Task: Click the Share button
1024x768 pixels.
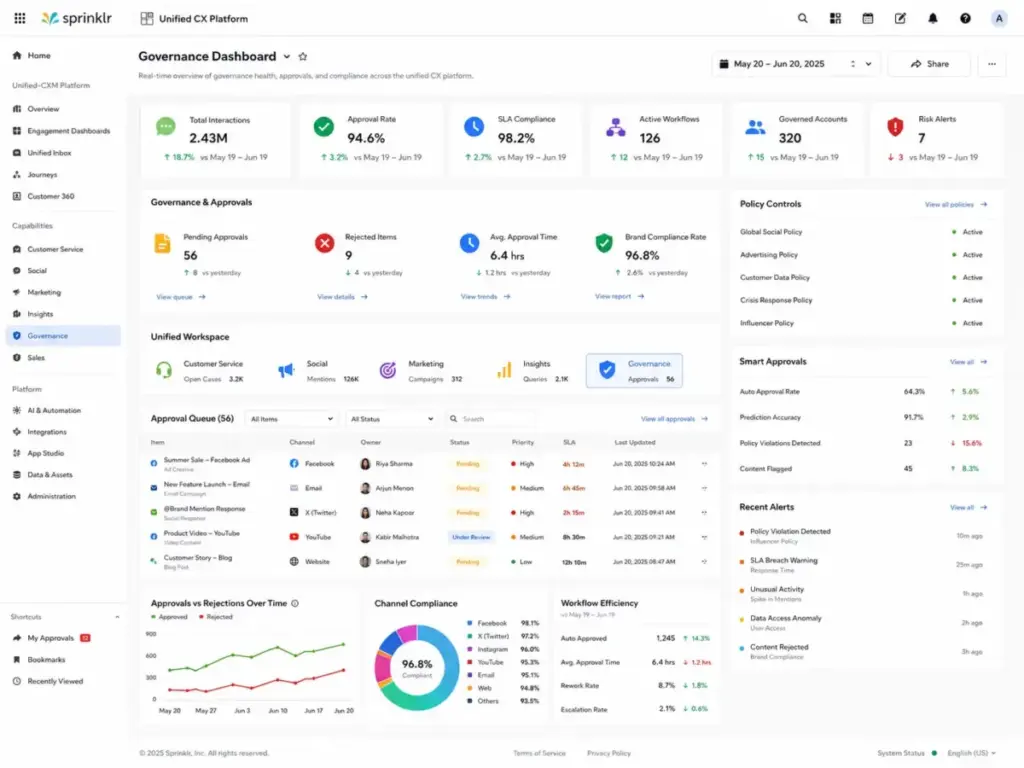Action: [929, 64]
